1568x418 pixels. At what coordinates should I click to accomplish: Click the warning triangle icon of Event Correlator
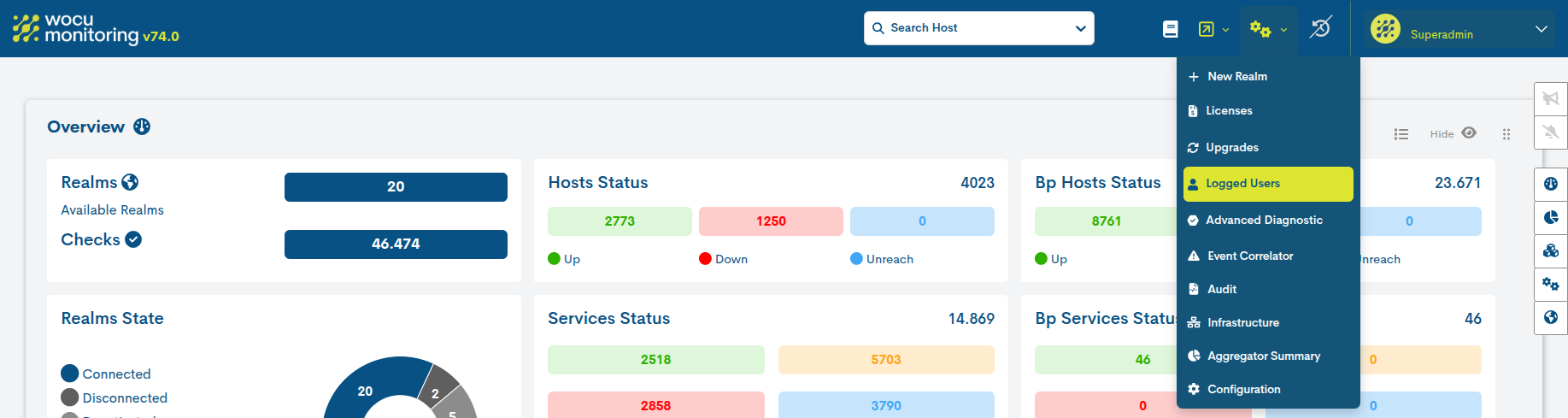click(1194, 256)
